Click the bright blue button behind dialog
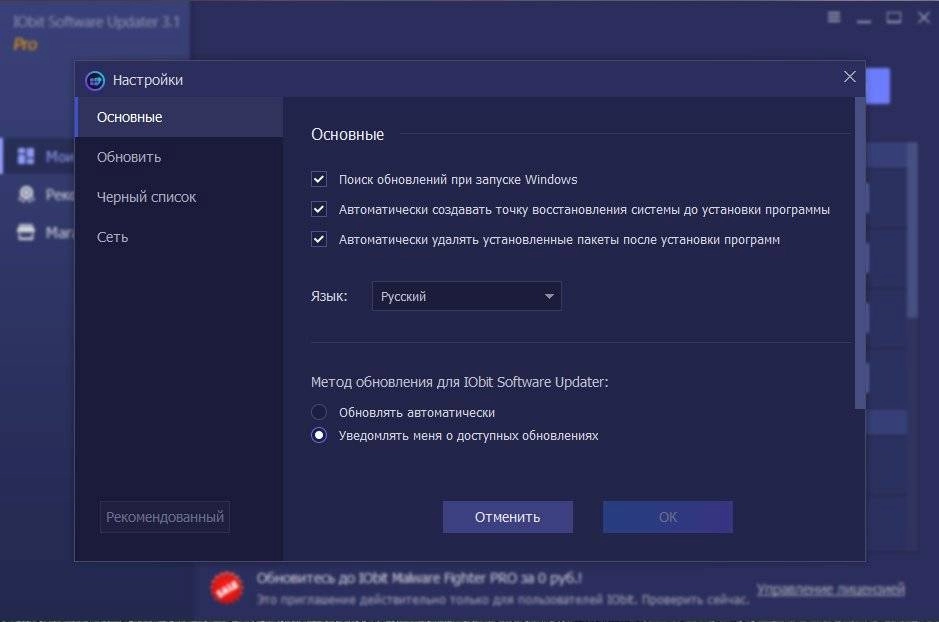The image size is (939, 622). (878, 86)
